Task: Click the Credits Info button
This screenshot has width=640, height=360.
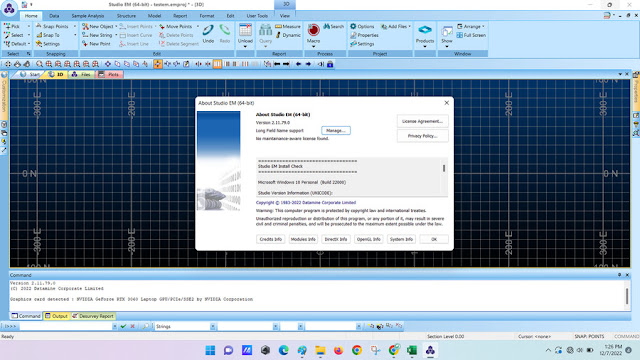Action: [x=271, y=239]
